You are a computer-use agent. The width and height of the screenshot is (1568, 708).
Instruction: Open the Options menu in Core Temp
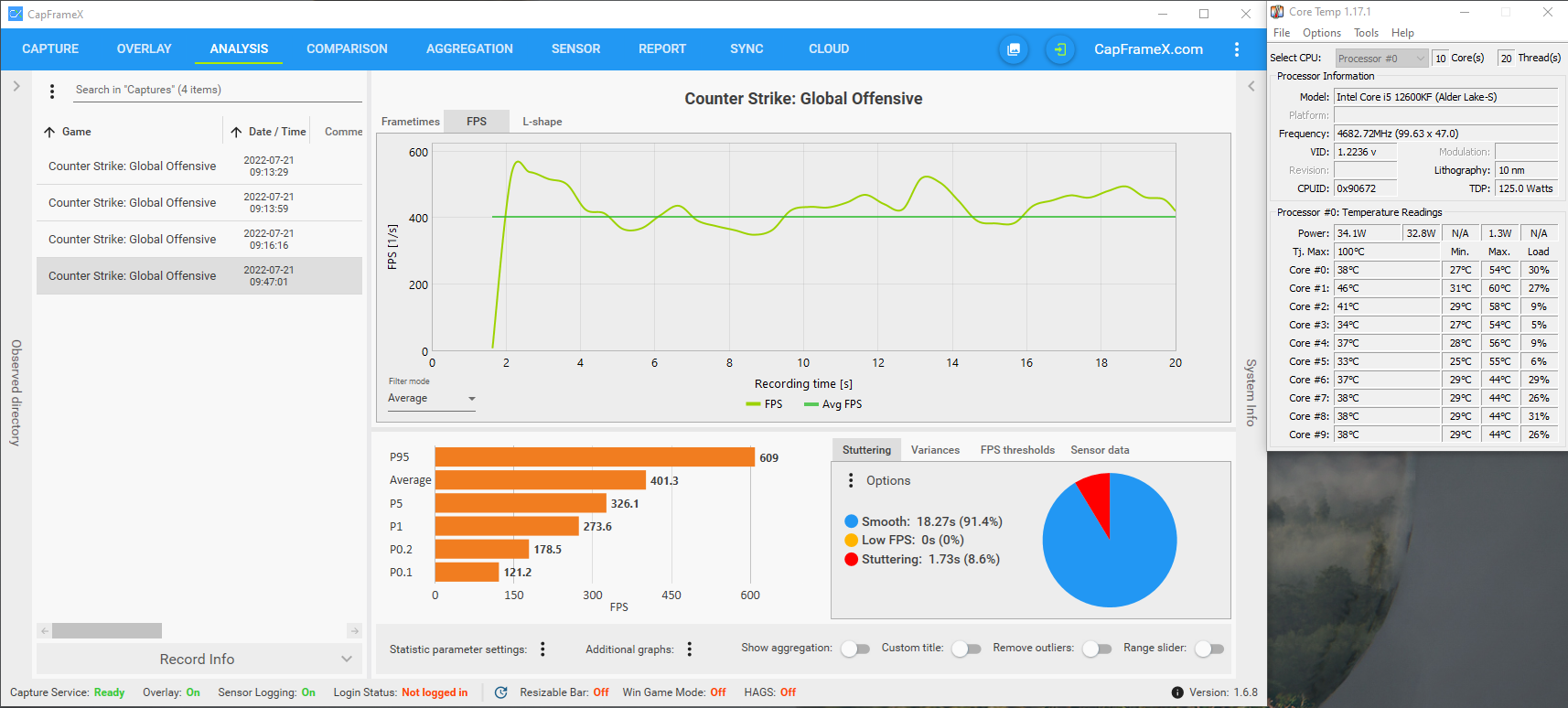tap(1322, 33)
